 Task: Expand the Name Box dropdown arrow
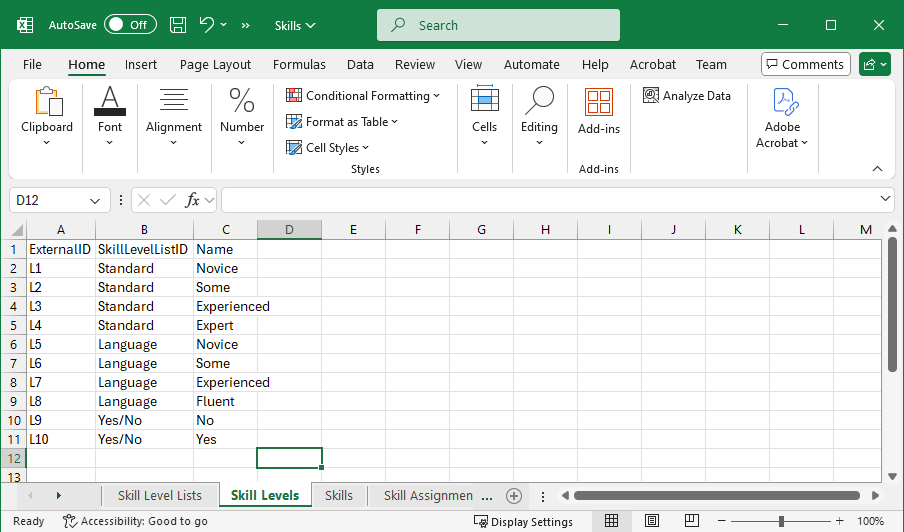95,200
